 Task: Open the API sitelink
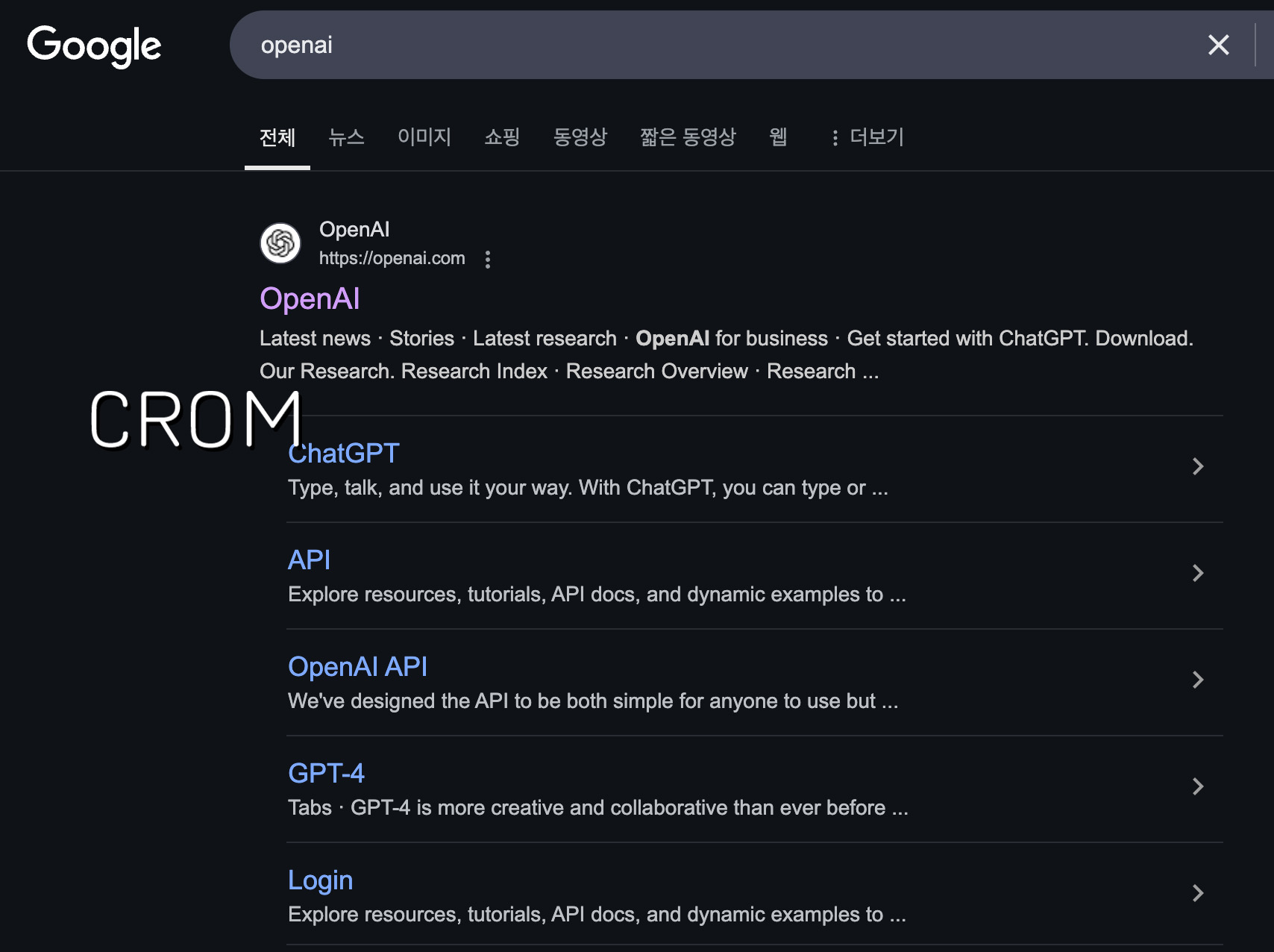309,560
